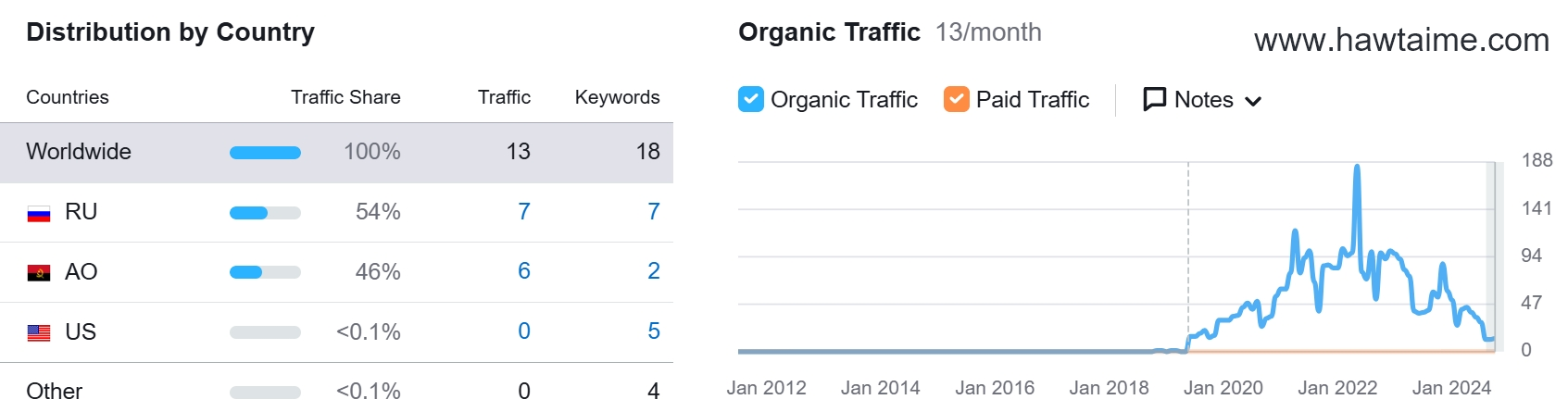
Task: Expand the Notes dropdown chevron
Action: 1253,101
